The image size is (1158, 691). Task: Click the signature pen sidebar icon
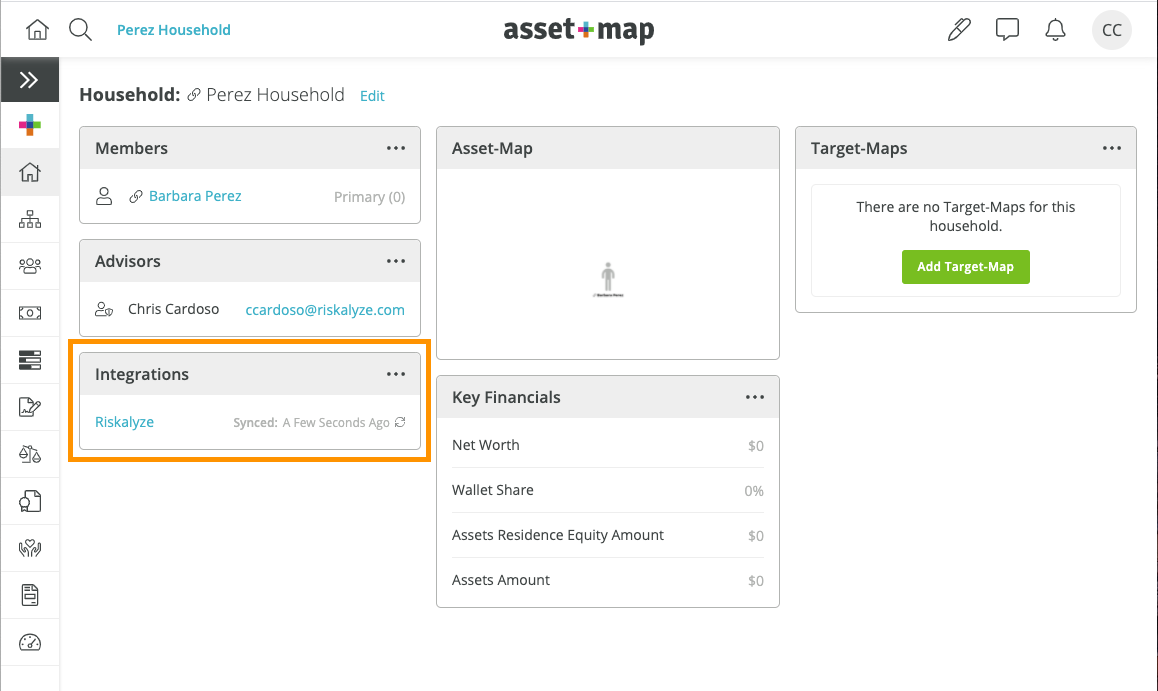click(30, 407)
